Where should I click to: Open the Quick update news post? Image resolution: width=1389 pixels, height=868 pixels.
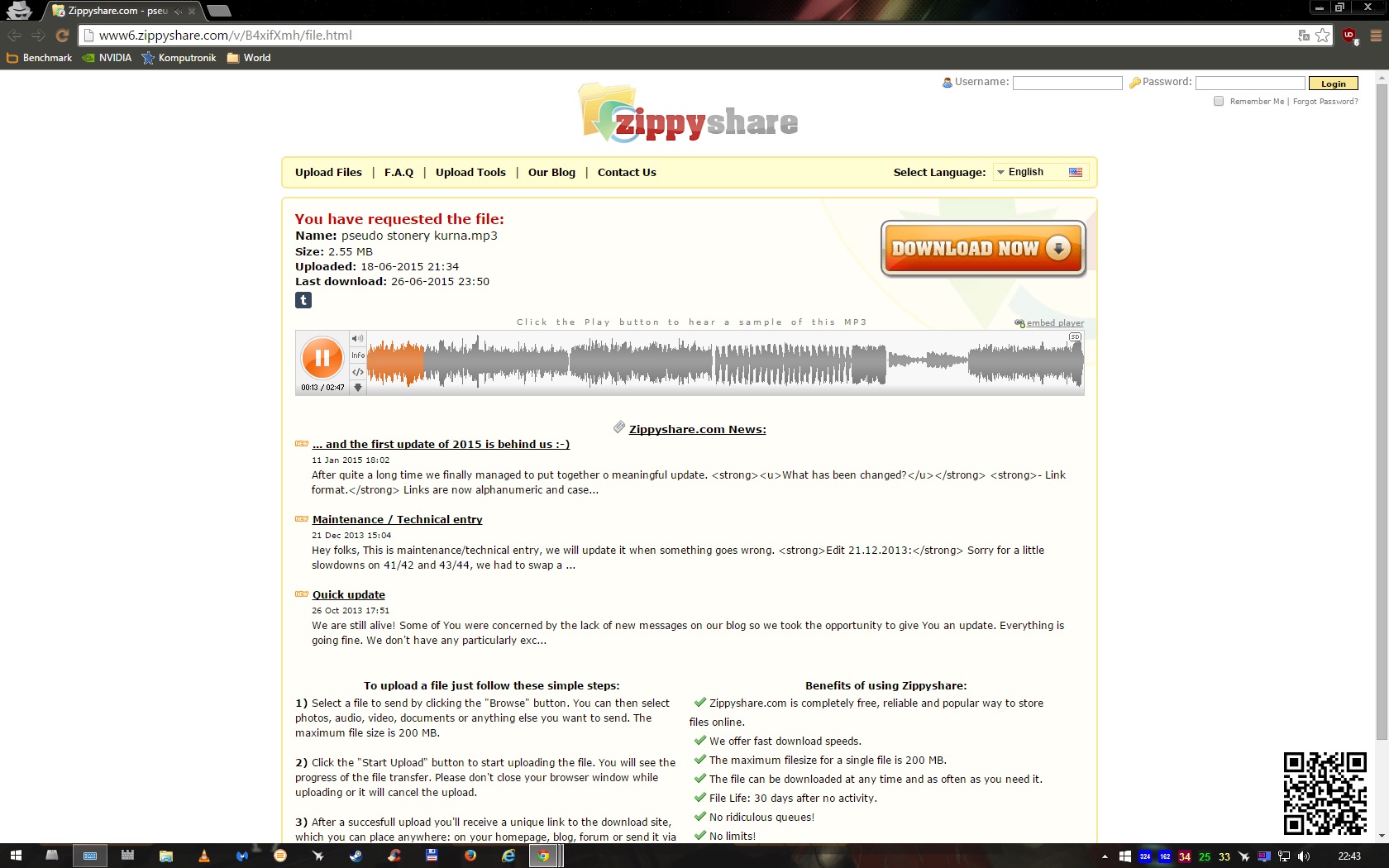[348, 594]
